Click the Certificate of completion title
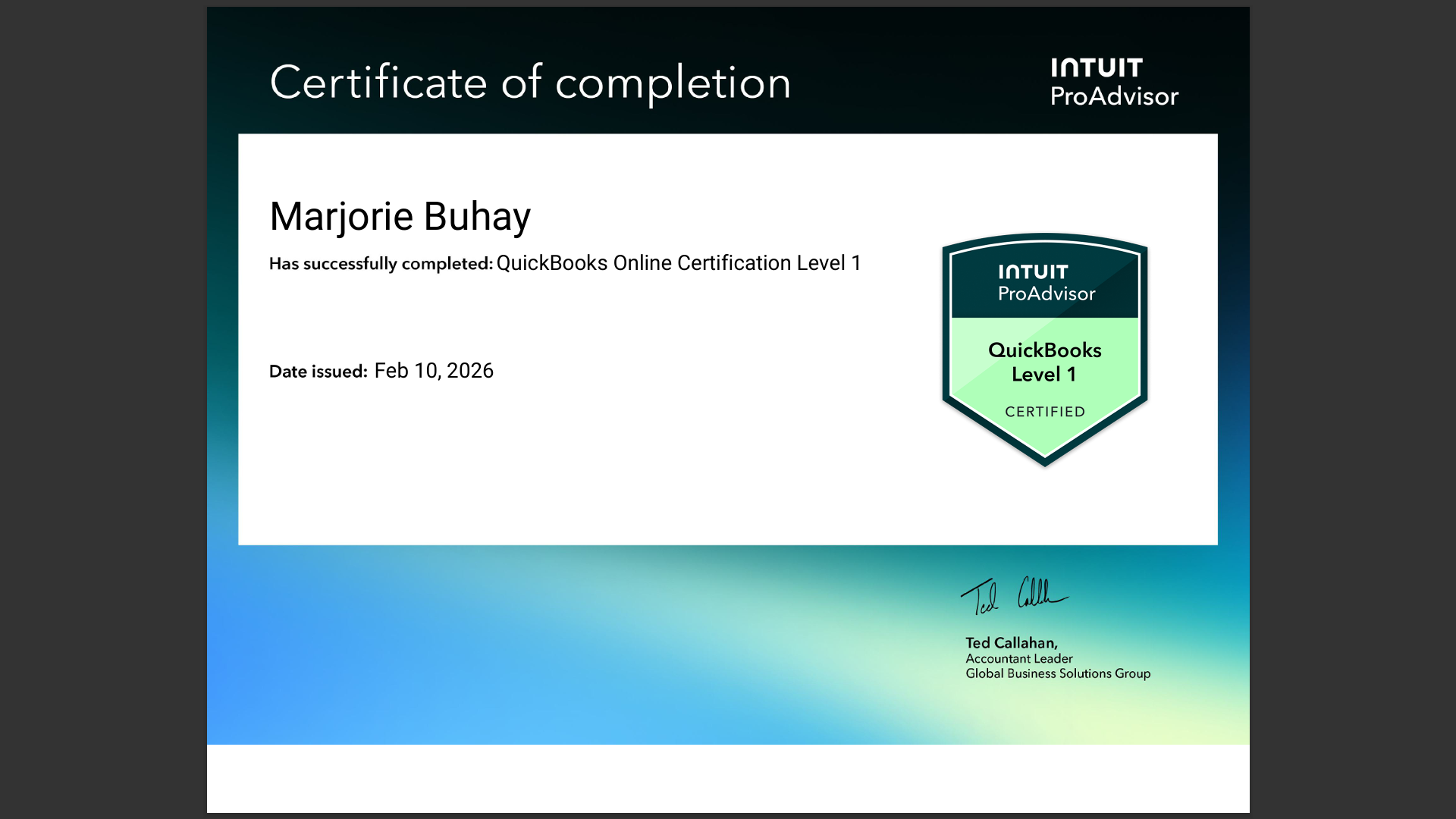Image resolution: width=1456 pixels, height=819 pixels. pos(531,83)
